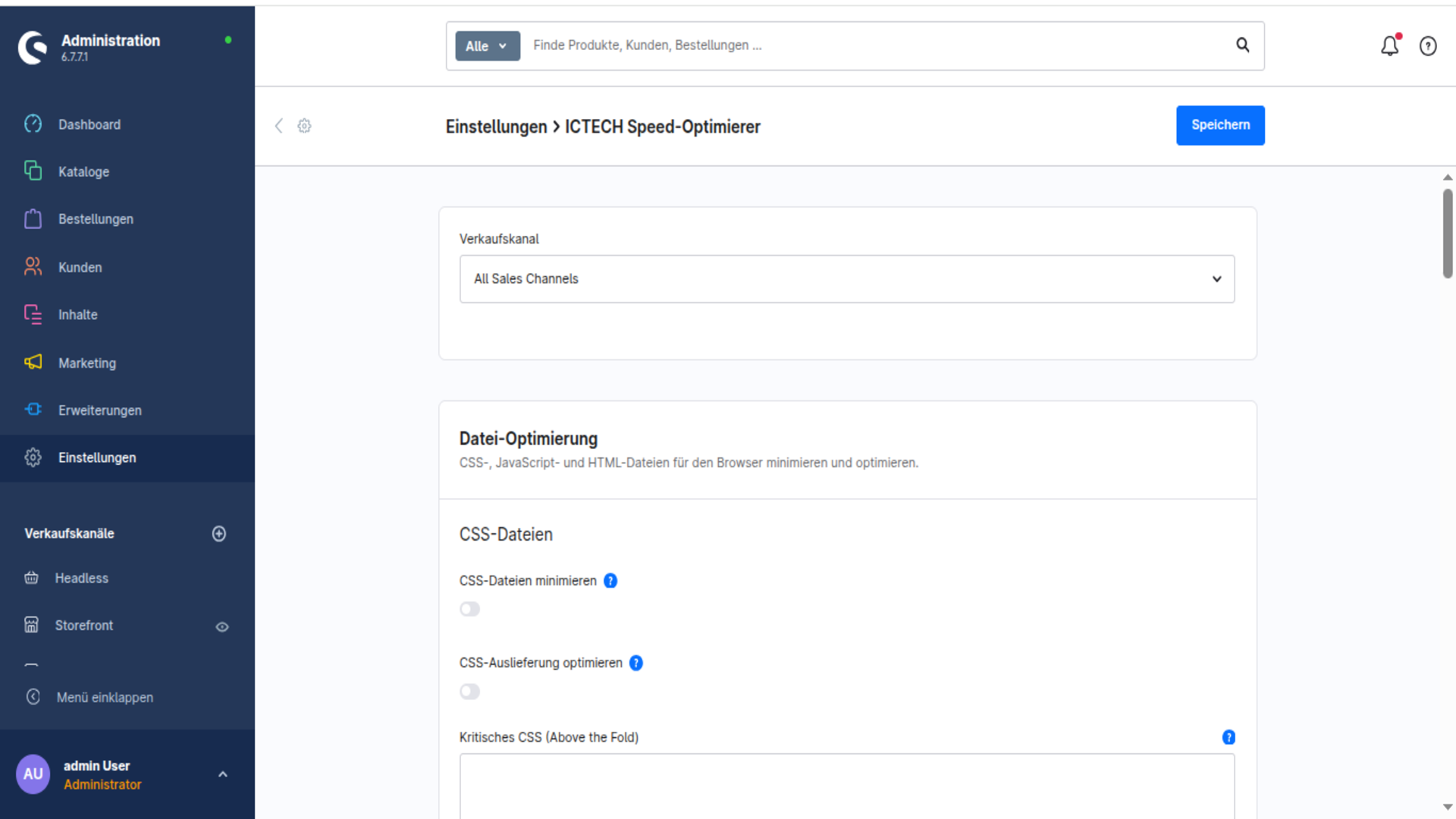Image resolution: width=1456 pixels, height=819 pixels.
Task: Click the Shopware logo icon
Action: point(33,47)
